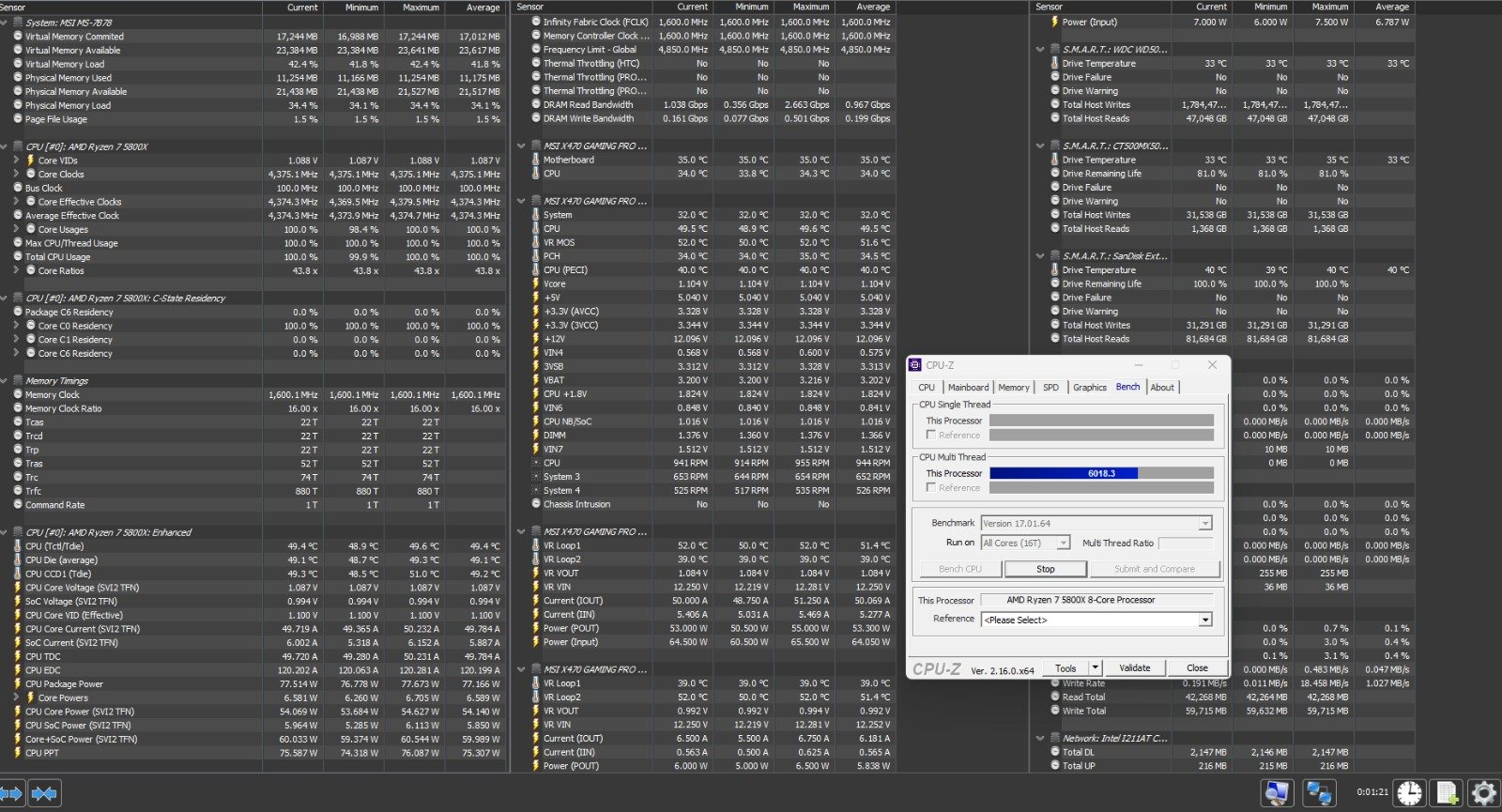Viewport: 1502px width, 812px height.
Task: Collapse the Network: Intel I211AT group
Action: (x=1040, y=739)
